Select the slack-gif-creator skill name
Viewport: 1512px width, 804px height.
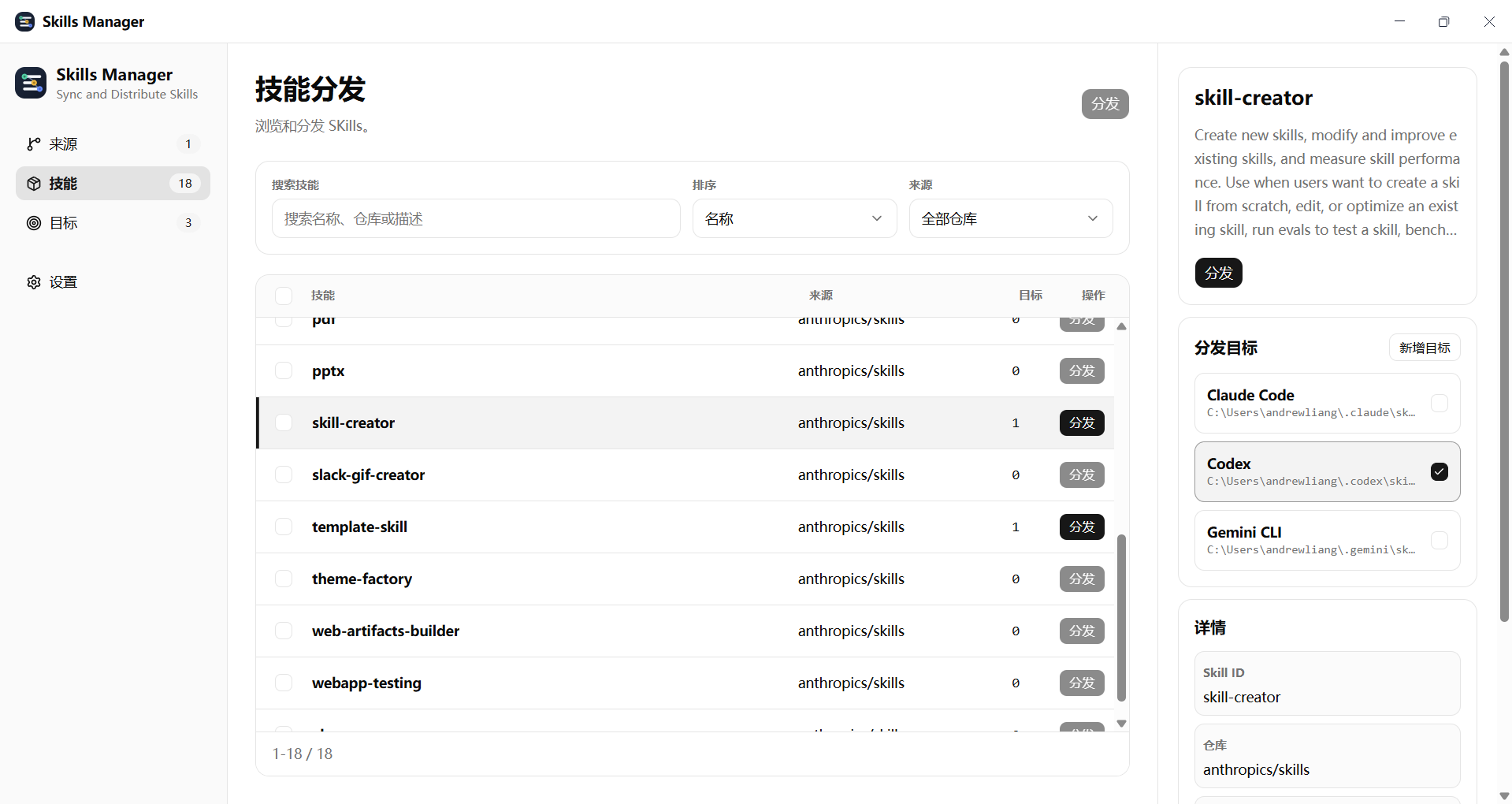pos(368,475)
